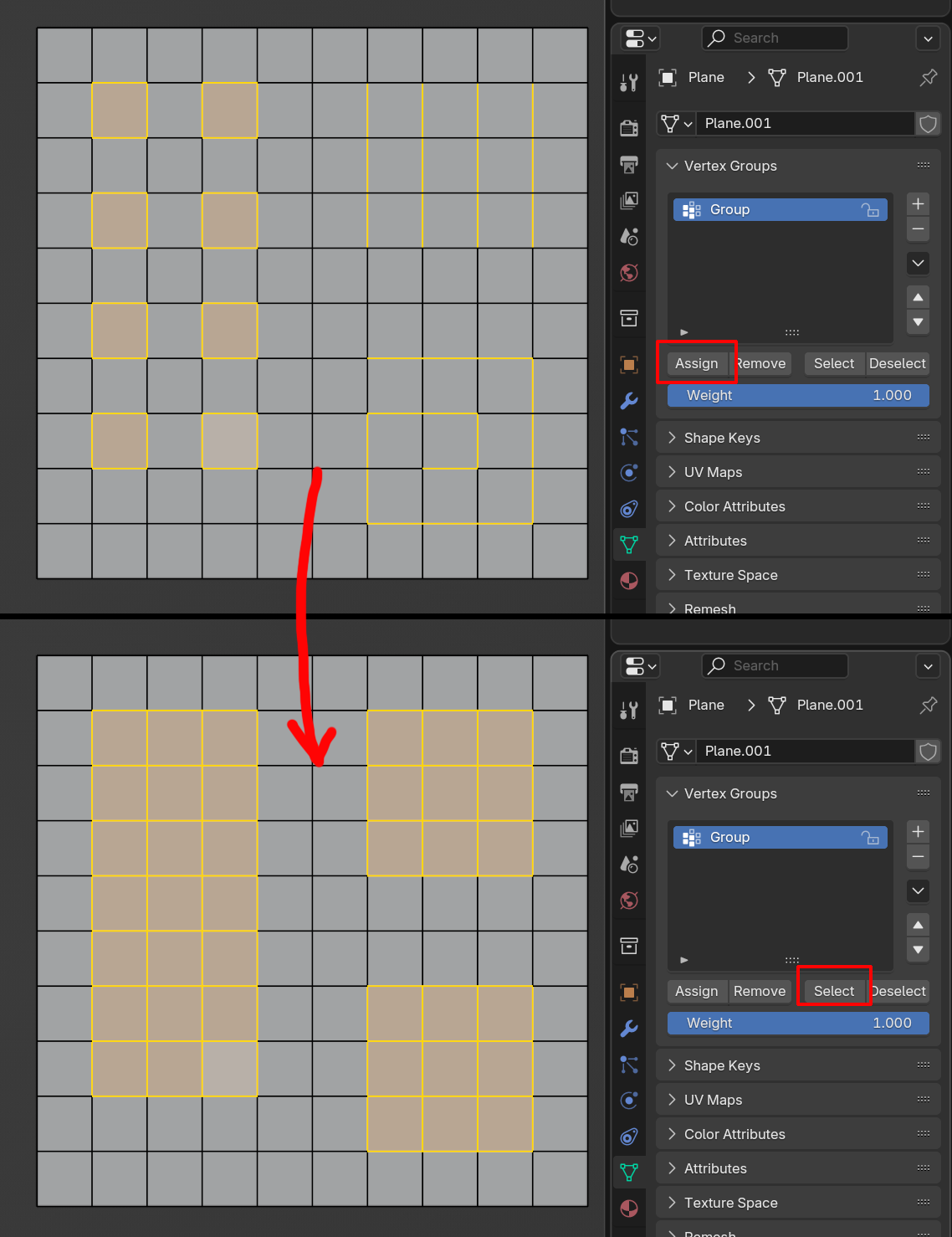This screenshot has width=952, height=1237.
Task: Toggle Group lock icon in upper panel
Action: pos(871,209)
